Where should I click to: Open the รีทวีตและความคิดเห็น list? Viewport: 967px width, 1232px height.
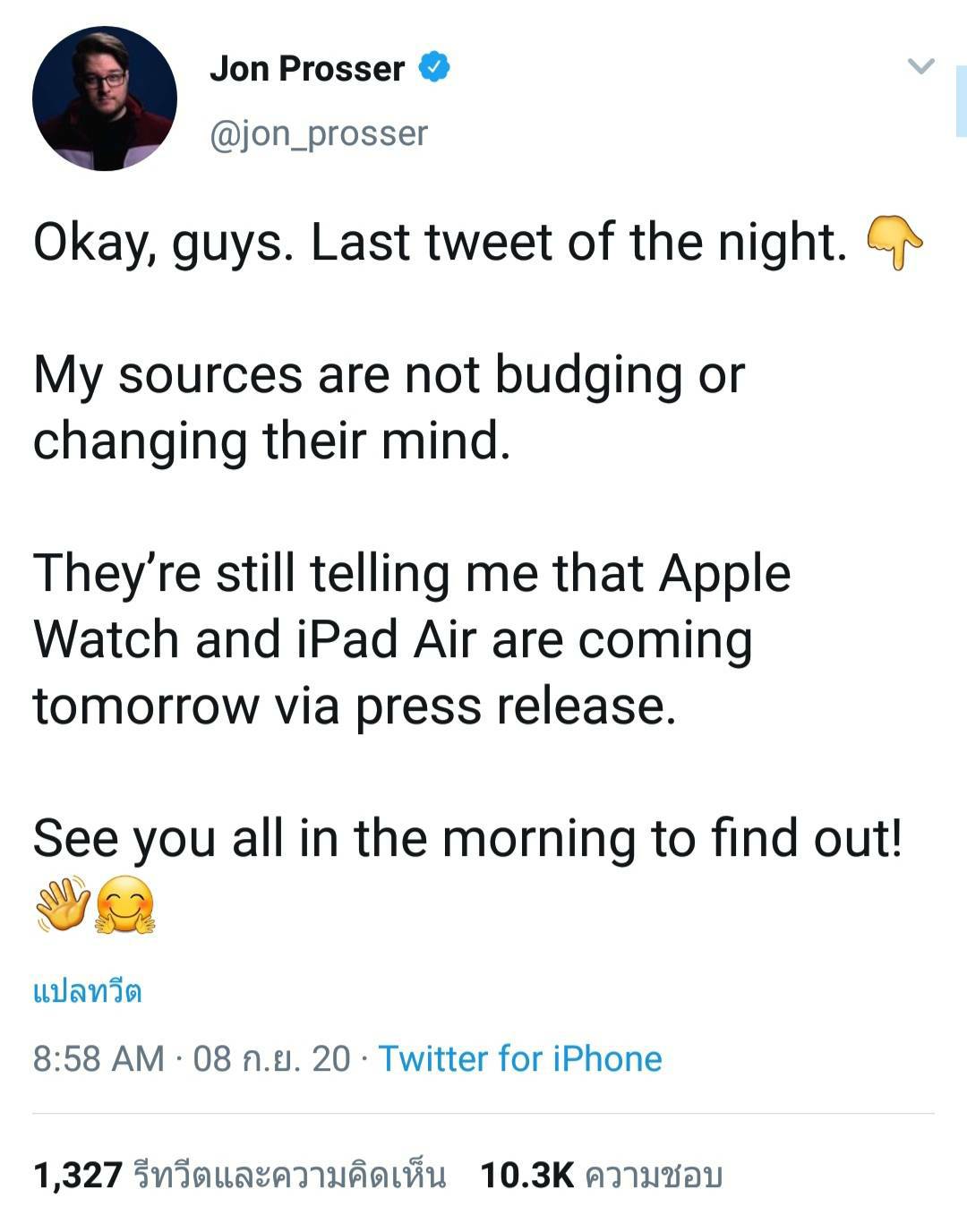[288, 1176]
